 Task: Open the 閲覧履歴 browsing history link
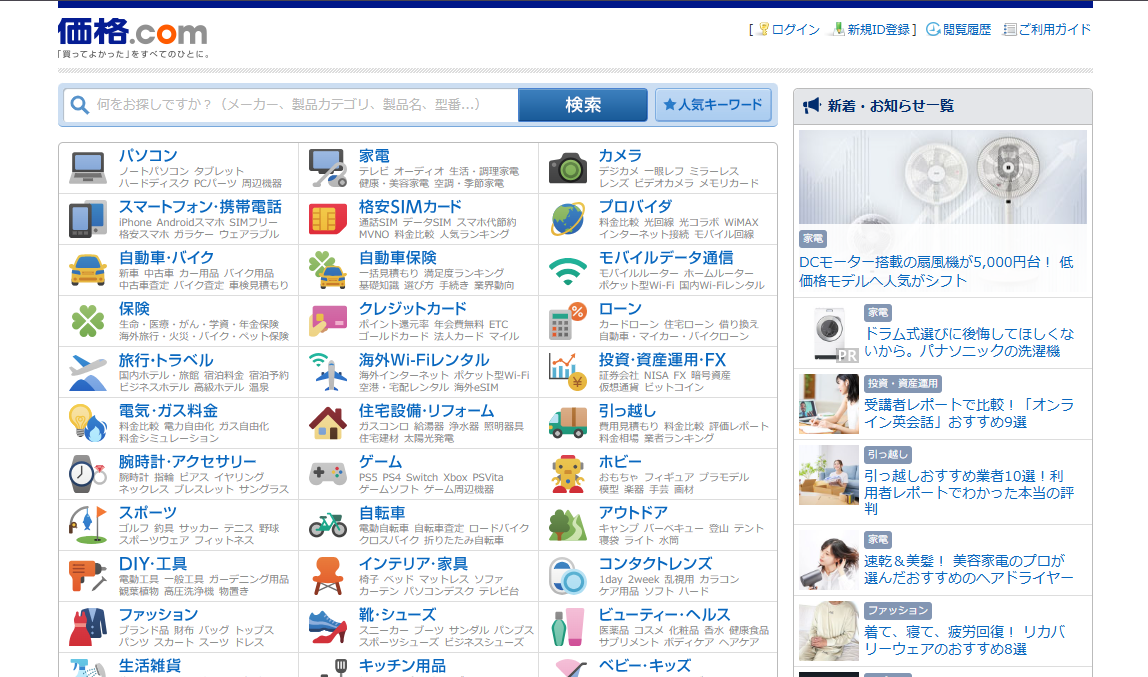tap(966, 30)
